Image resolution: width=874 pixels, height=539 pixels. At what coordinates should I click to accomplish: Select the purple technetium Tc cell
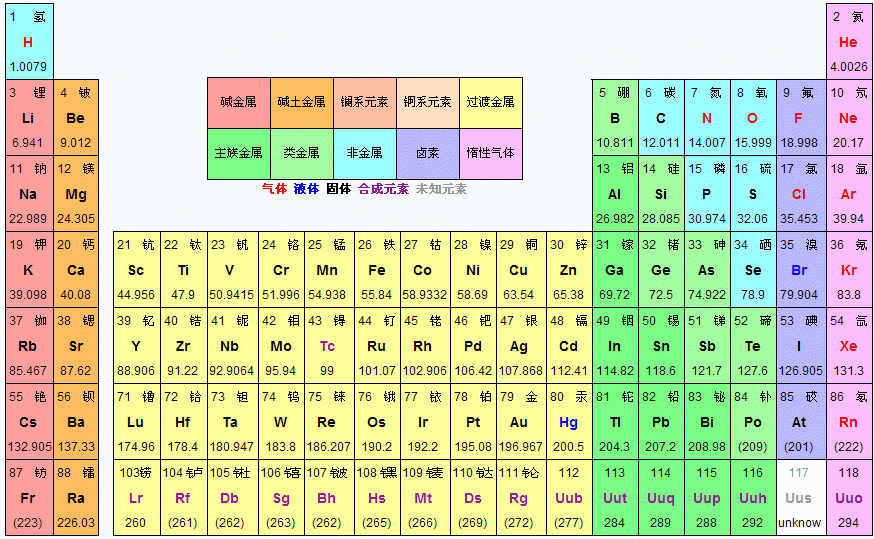click(328, 346)
